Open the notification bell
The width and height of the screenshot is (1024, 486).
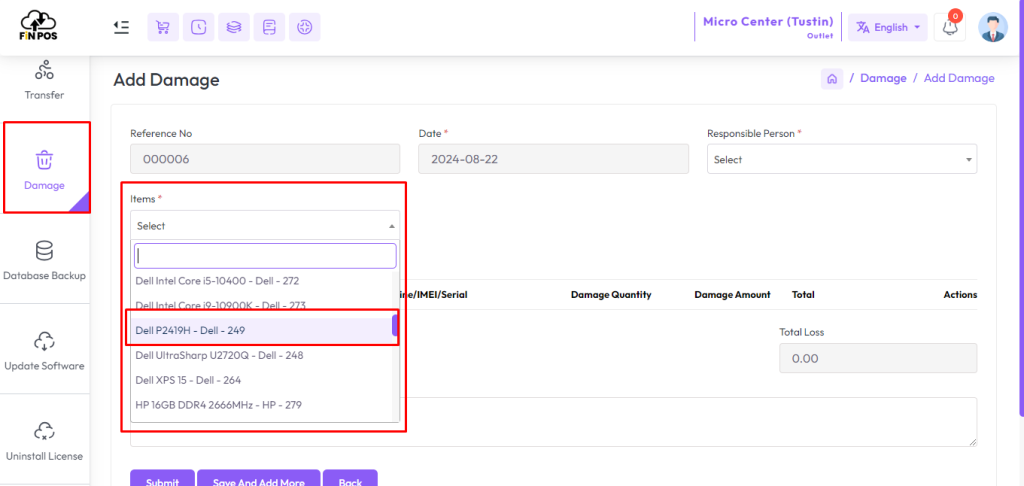(x=950, y=27)
